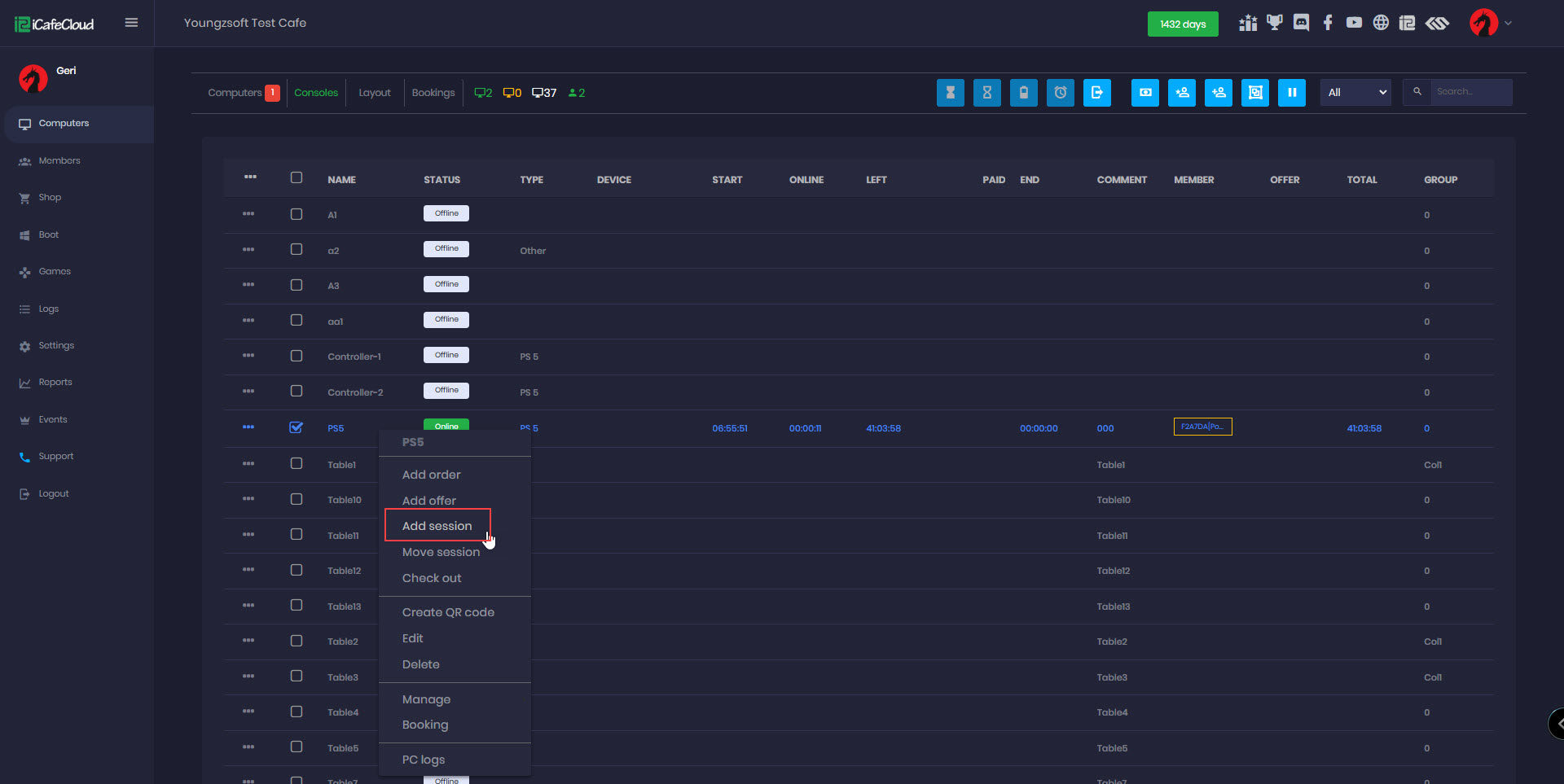Check the Controller-1 row checkbox
This screenshot has height=784, width=1564.
(x=297, y=356)
